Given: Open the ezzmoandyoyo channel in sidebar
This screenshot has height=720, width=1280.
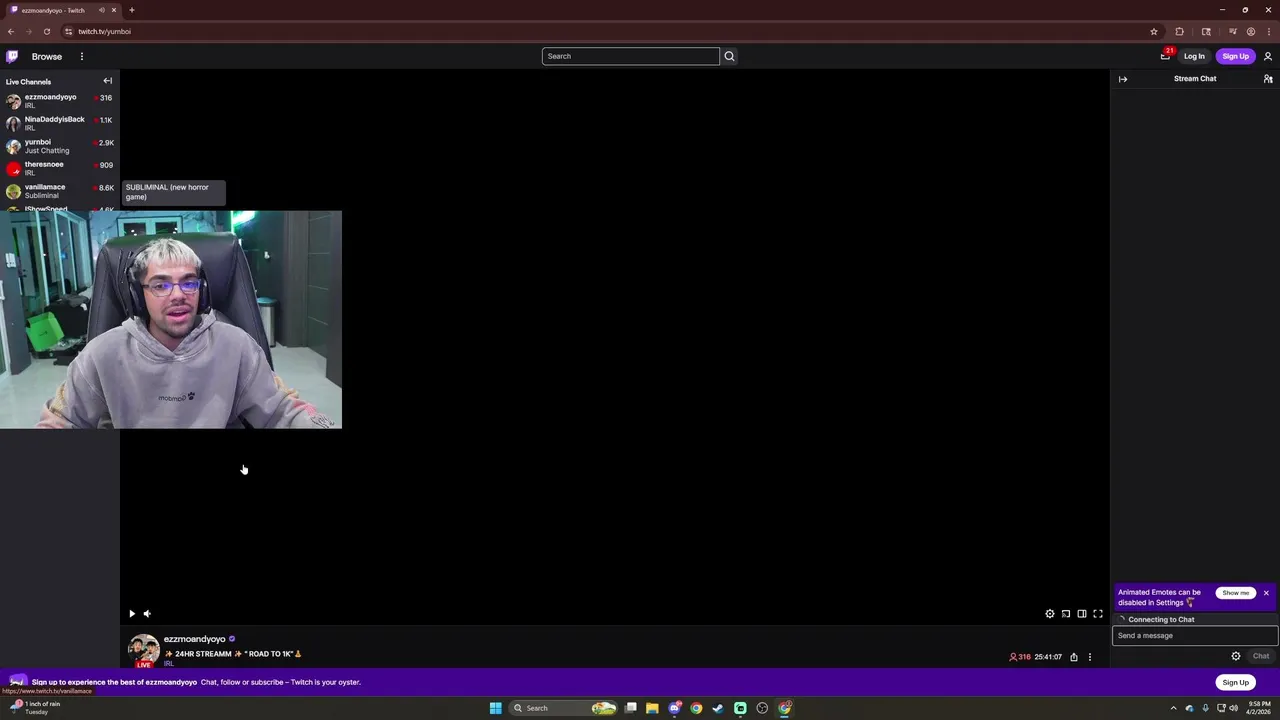Looking at the screenshot, I should pyautogui.click(x=58, y=101).
